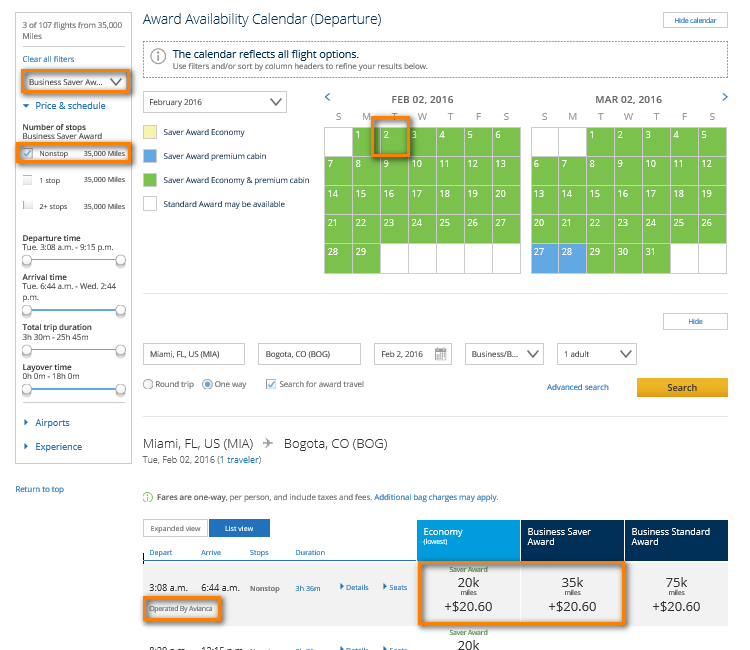Viewport: 750px width, 650px height.
Task: Expand the Airports filter section
Action: [x=52, y=423]
